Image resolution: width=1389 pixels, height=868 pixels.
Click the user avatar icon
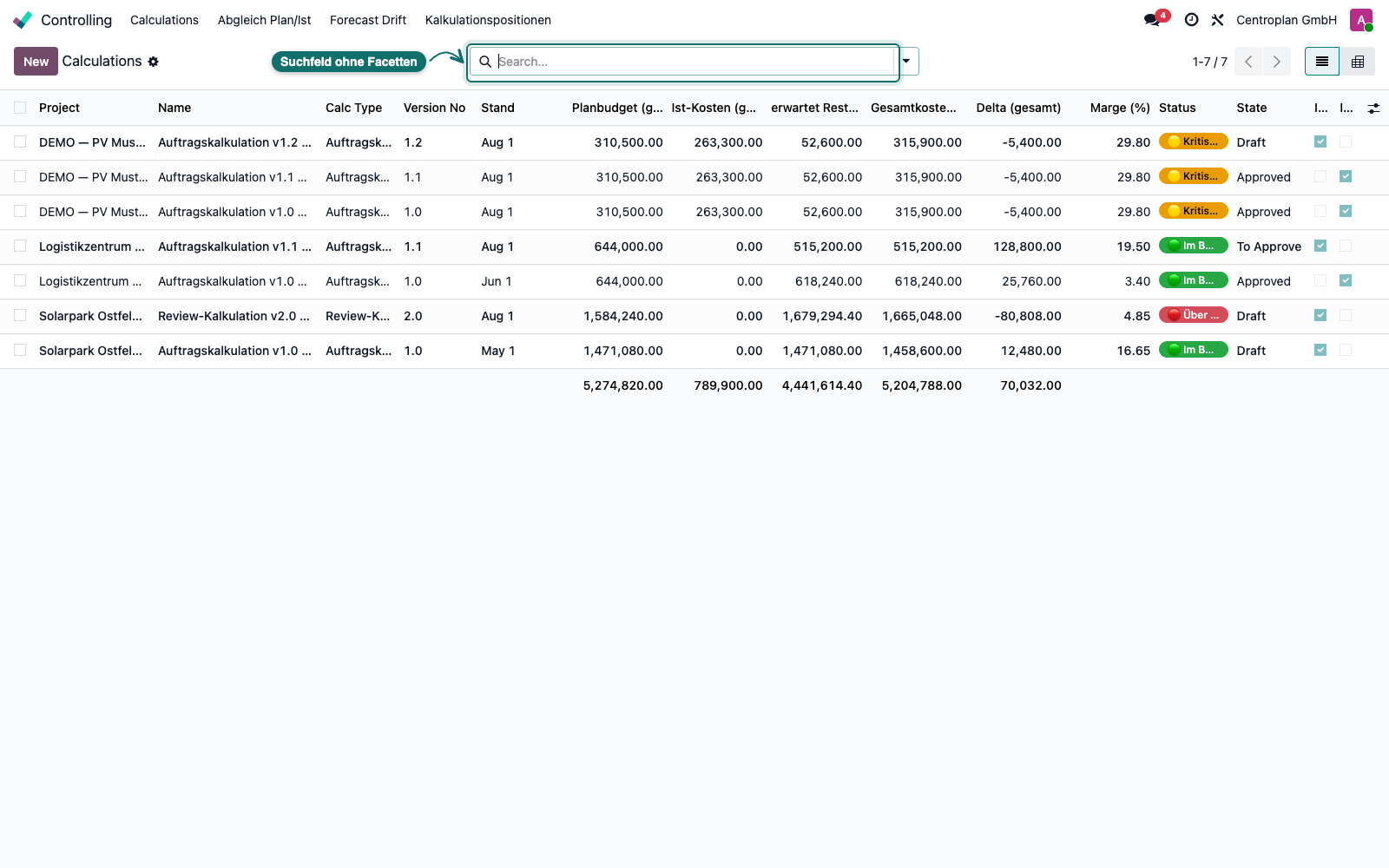pyautogui.click(x=1361, y=20)
